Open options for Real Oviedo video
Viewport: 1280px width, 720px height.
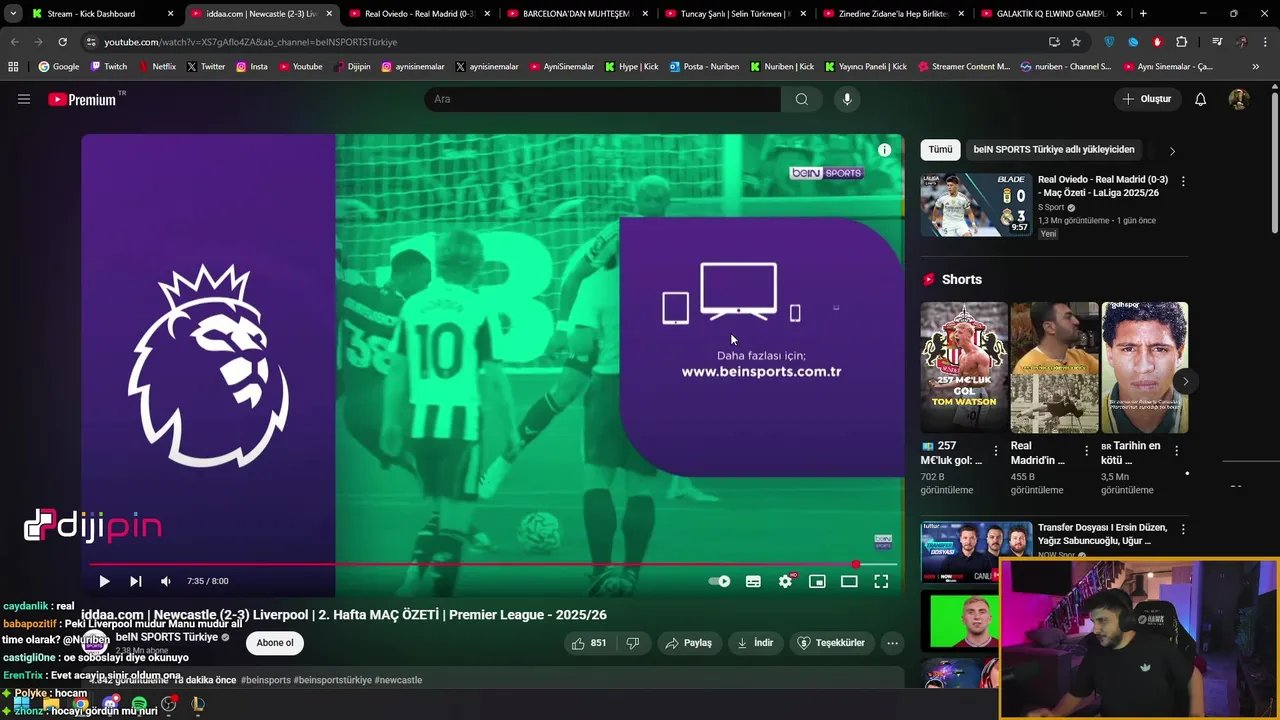click(x=1183, y=181)
